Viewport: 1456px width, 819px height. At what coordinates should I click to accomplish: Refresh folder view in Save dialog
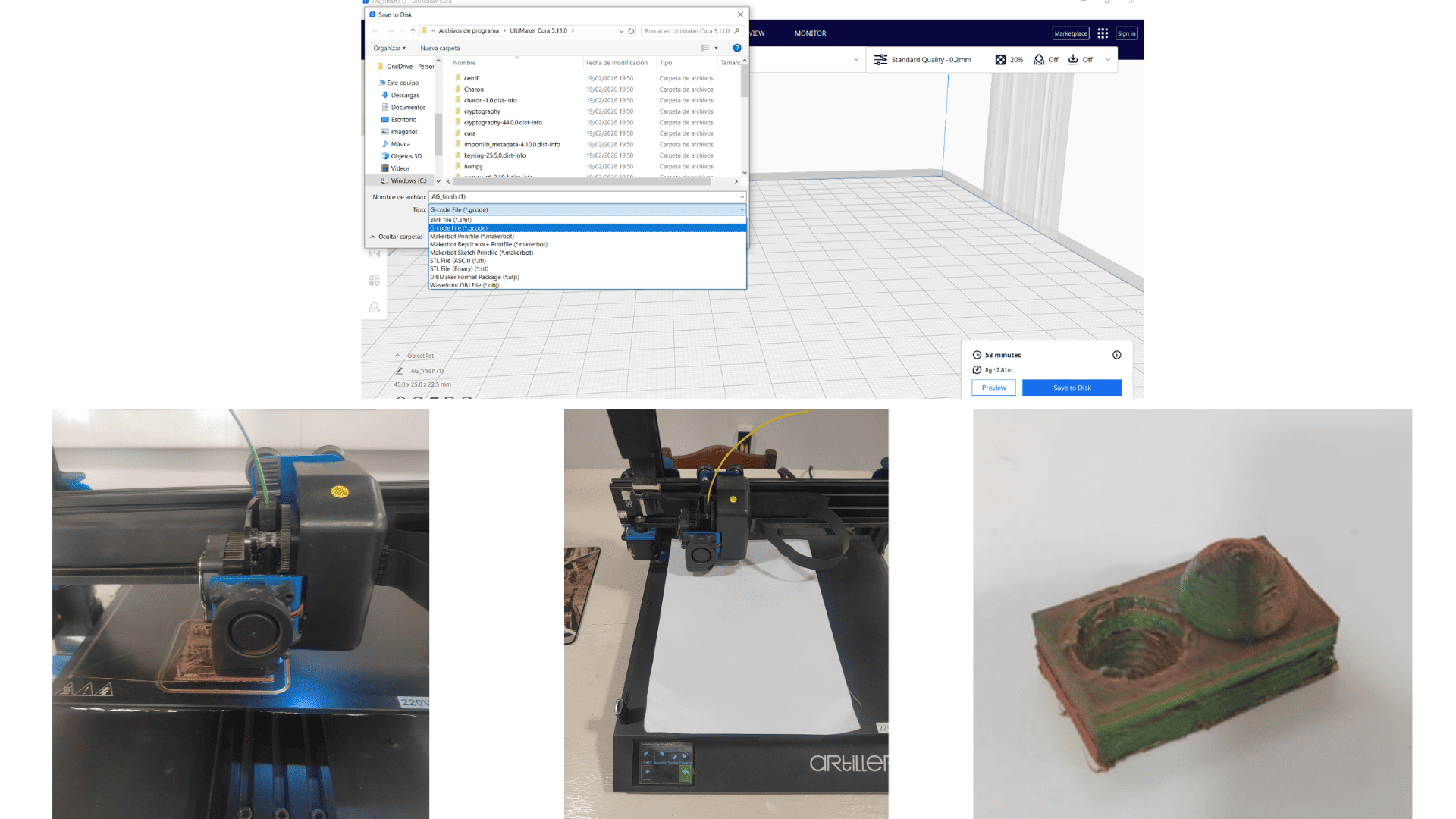pos(631,31)
